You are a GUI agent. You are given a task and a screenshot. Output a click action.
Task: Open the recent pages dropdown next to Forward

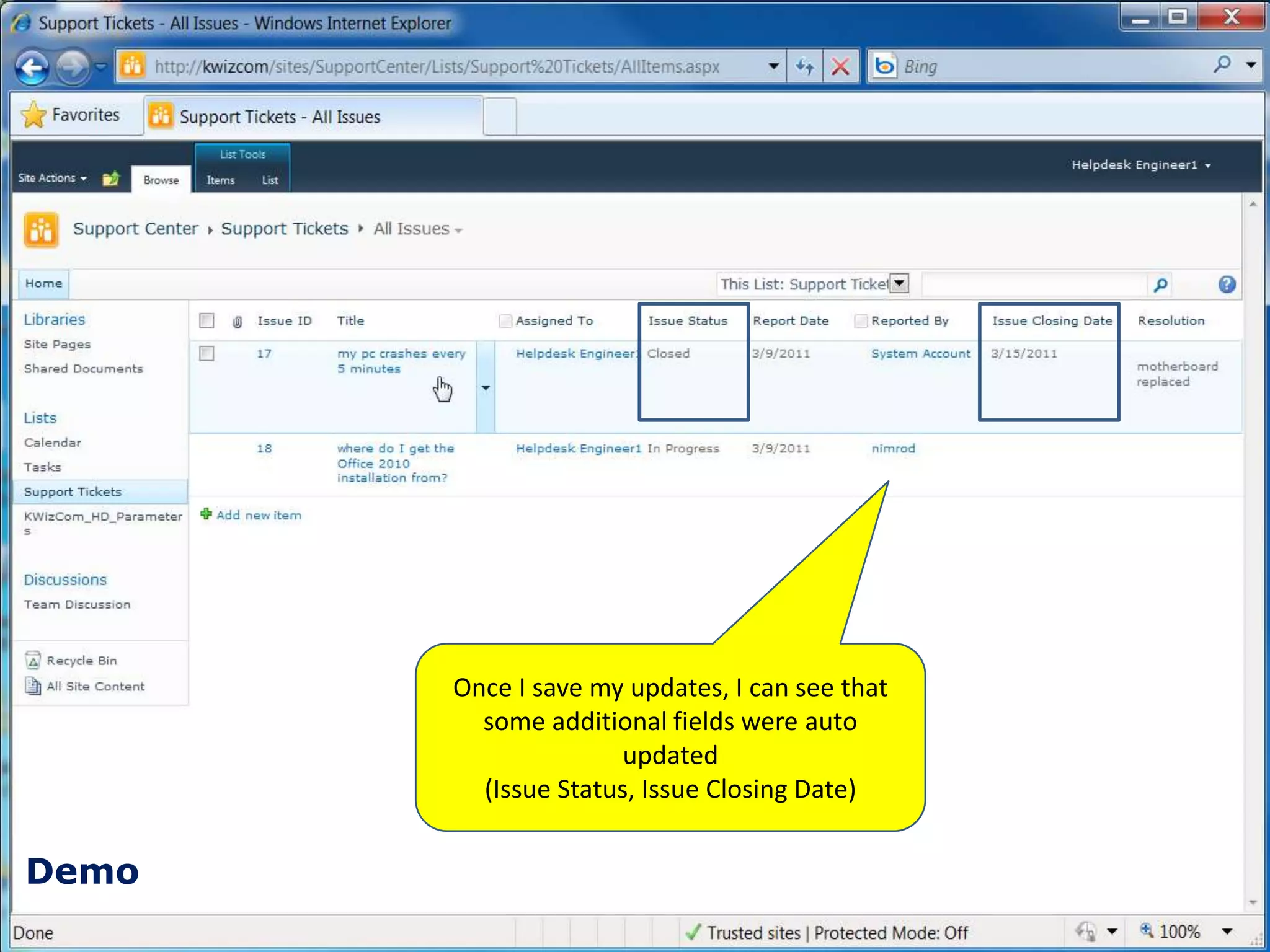coord(102,66)
